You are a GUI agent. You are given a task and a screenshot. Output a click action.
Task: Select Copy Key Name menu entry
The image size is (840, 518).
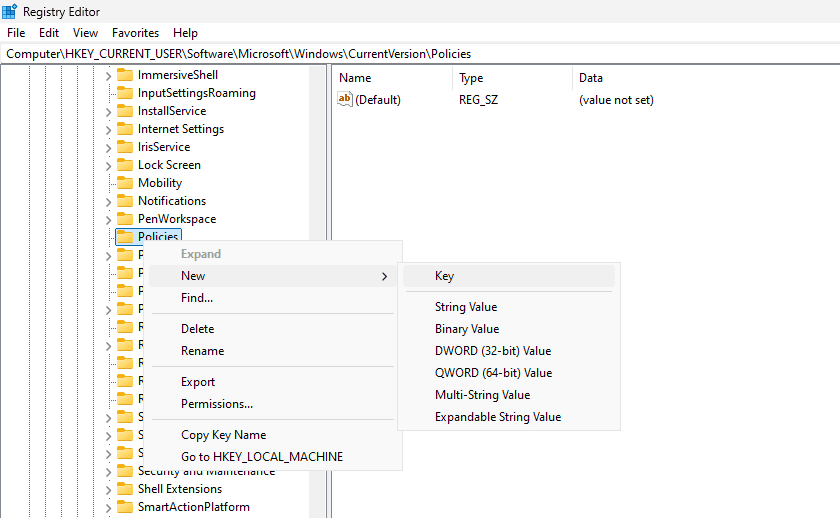[223, 435]
